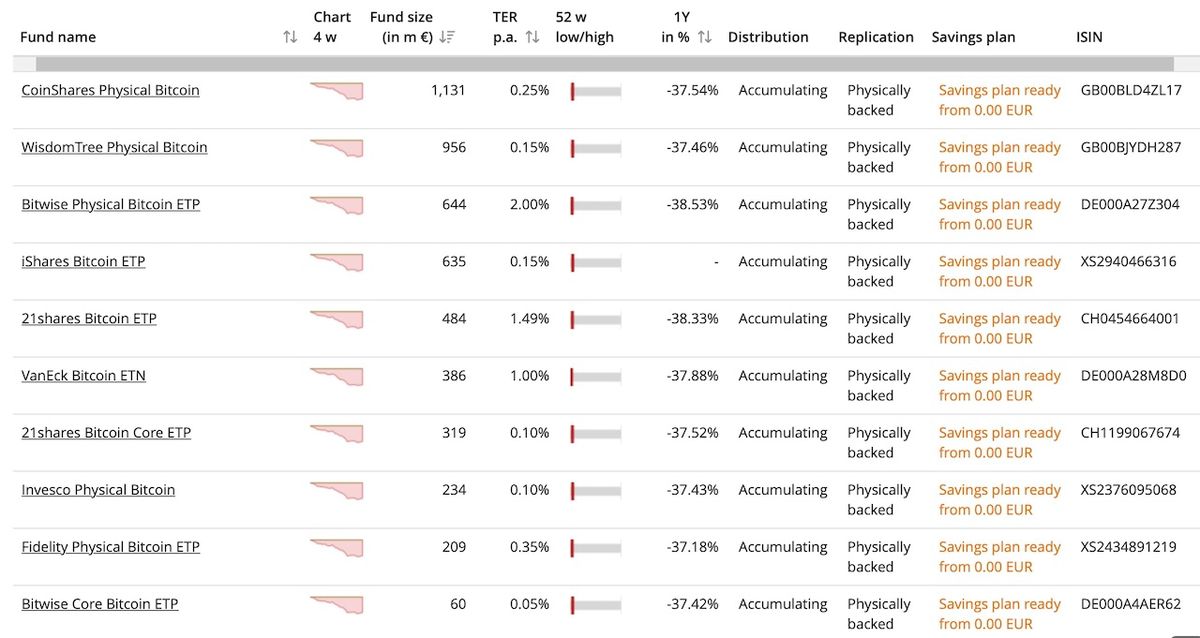Screen dimensions: 1200x638
Task: Click the horizontal gray scrollbar
Action: tap(600, 63)
